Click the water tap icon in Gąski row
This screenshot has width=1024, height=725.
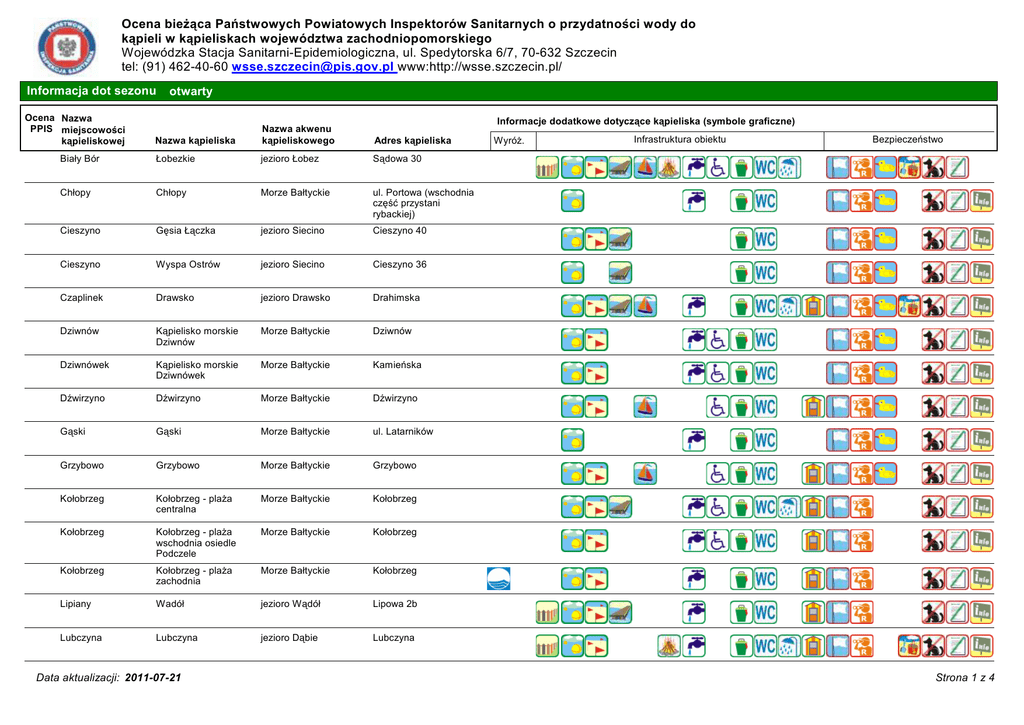point(694,441)
